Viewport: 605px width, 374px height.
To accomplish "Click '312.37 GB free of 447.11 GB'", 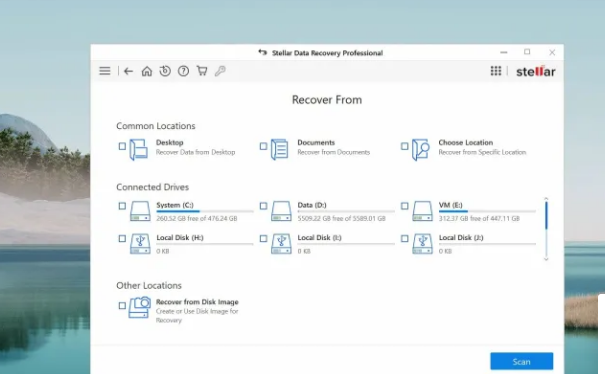I will coord(479,218).
